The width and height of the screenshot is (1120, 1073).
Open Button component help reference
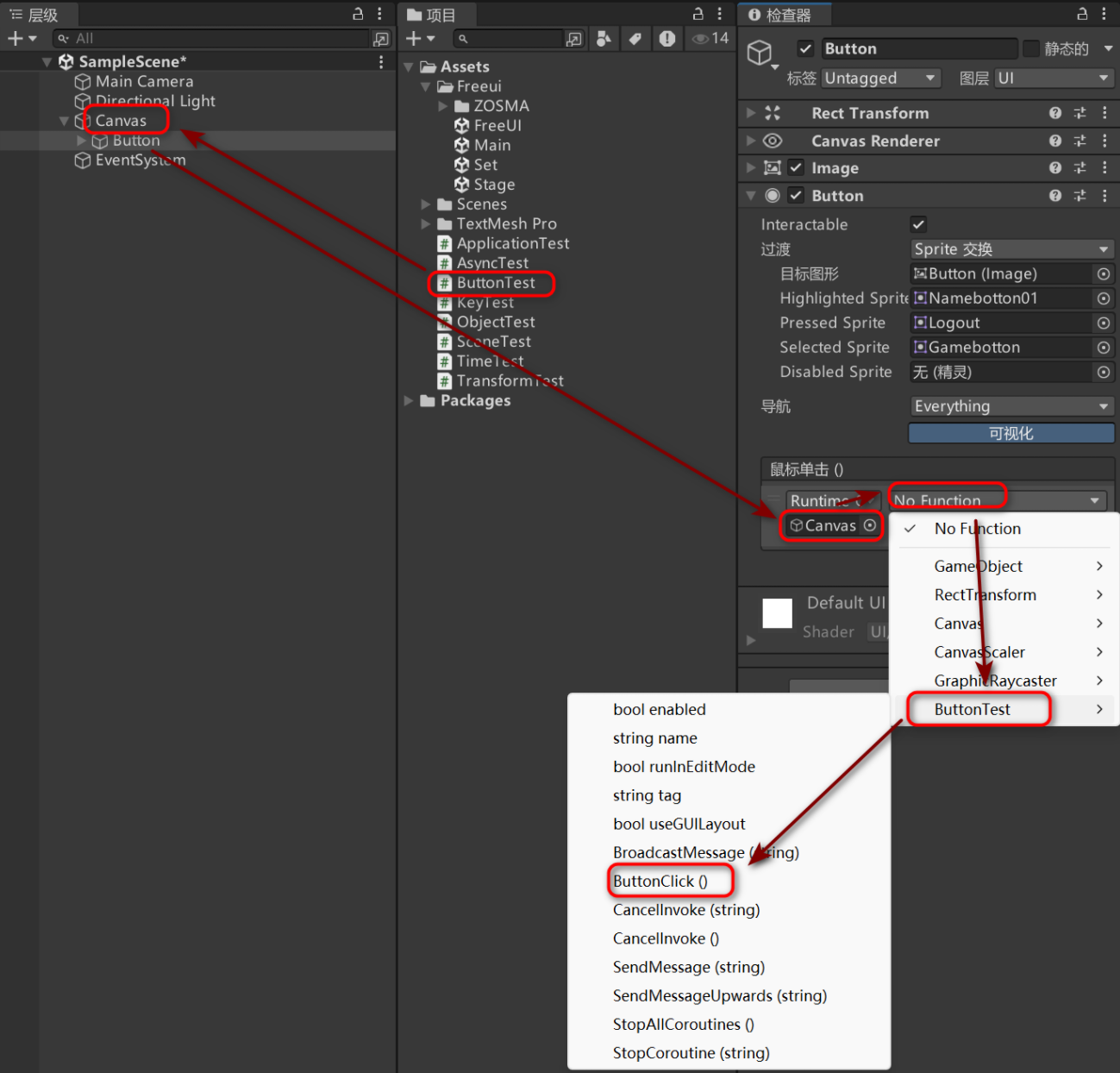coord(1055,196)
